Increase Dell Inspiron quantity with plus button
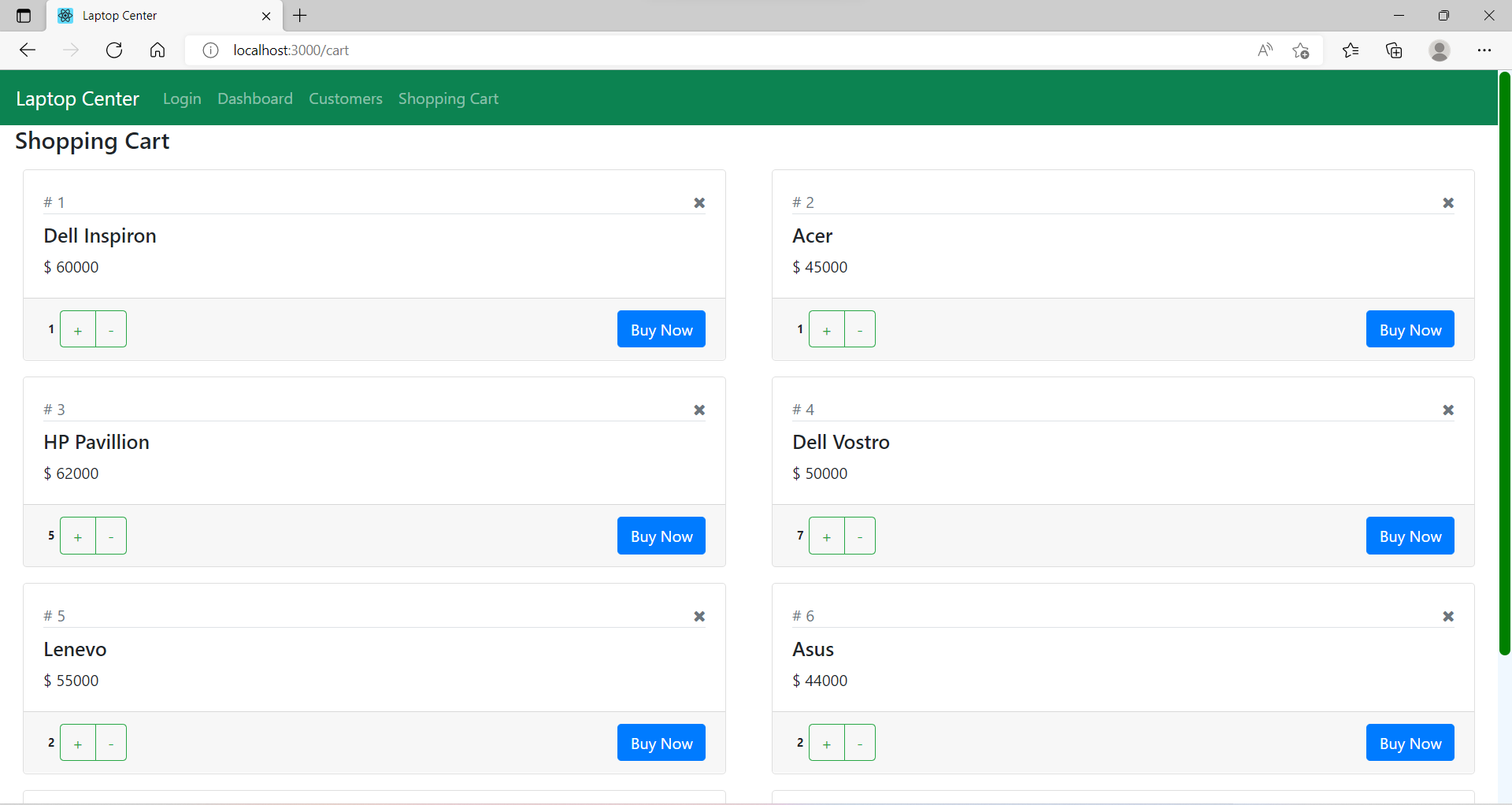This screenshot has height=805, width=1512. click(x=77, y=328)
